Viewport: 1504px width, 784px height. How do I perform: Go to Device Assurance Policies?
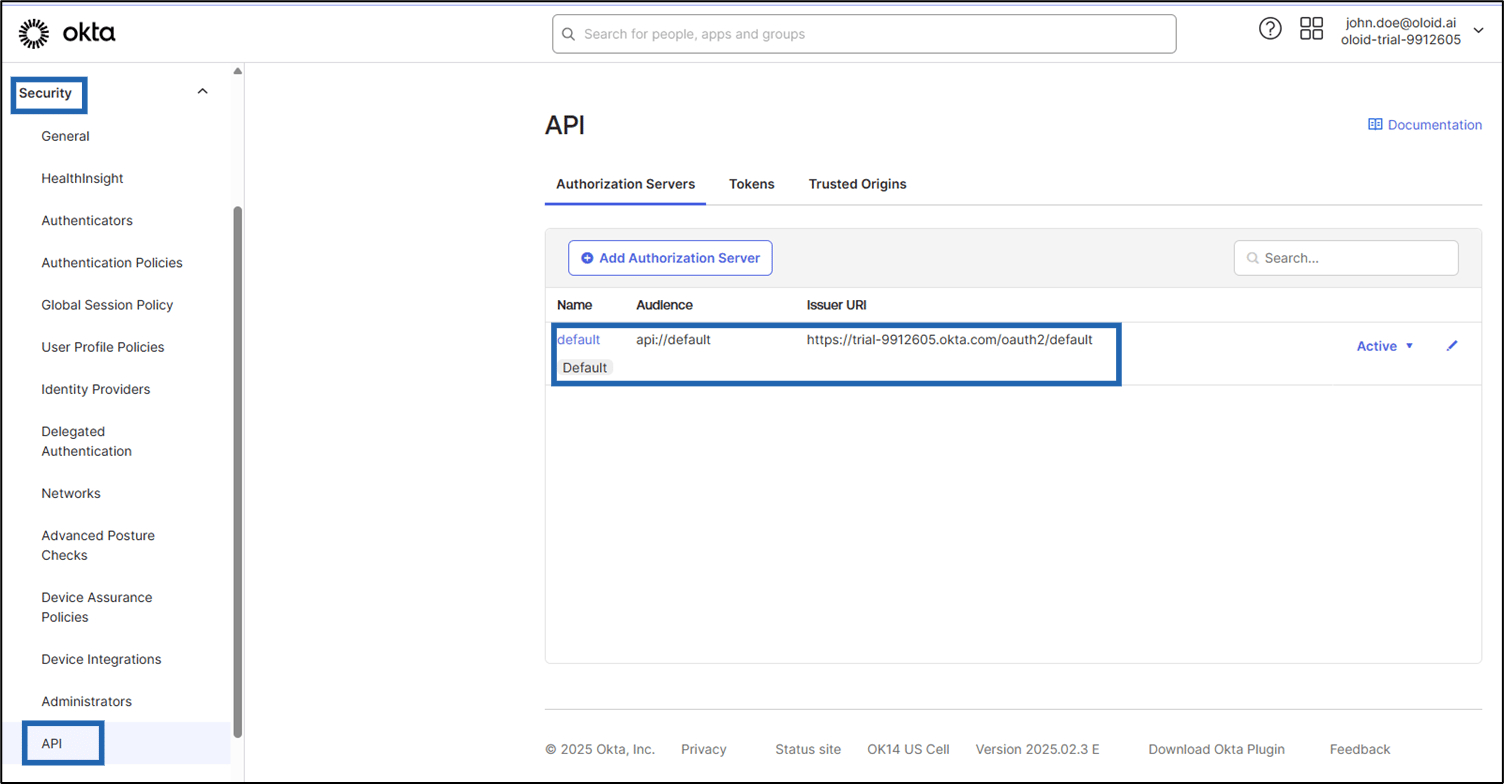tap(97, 607)
